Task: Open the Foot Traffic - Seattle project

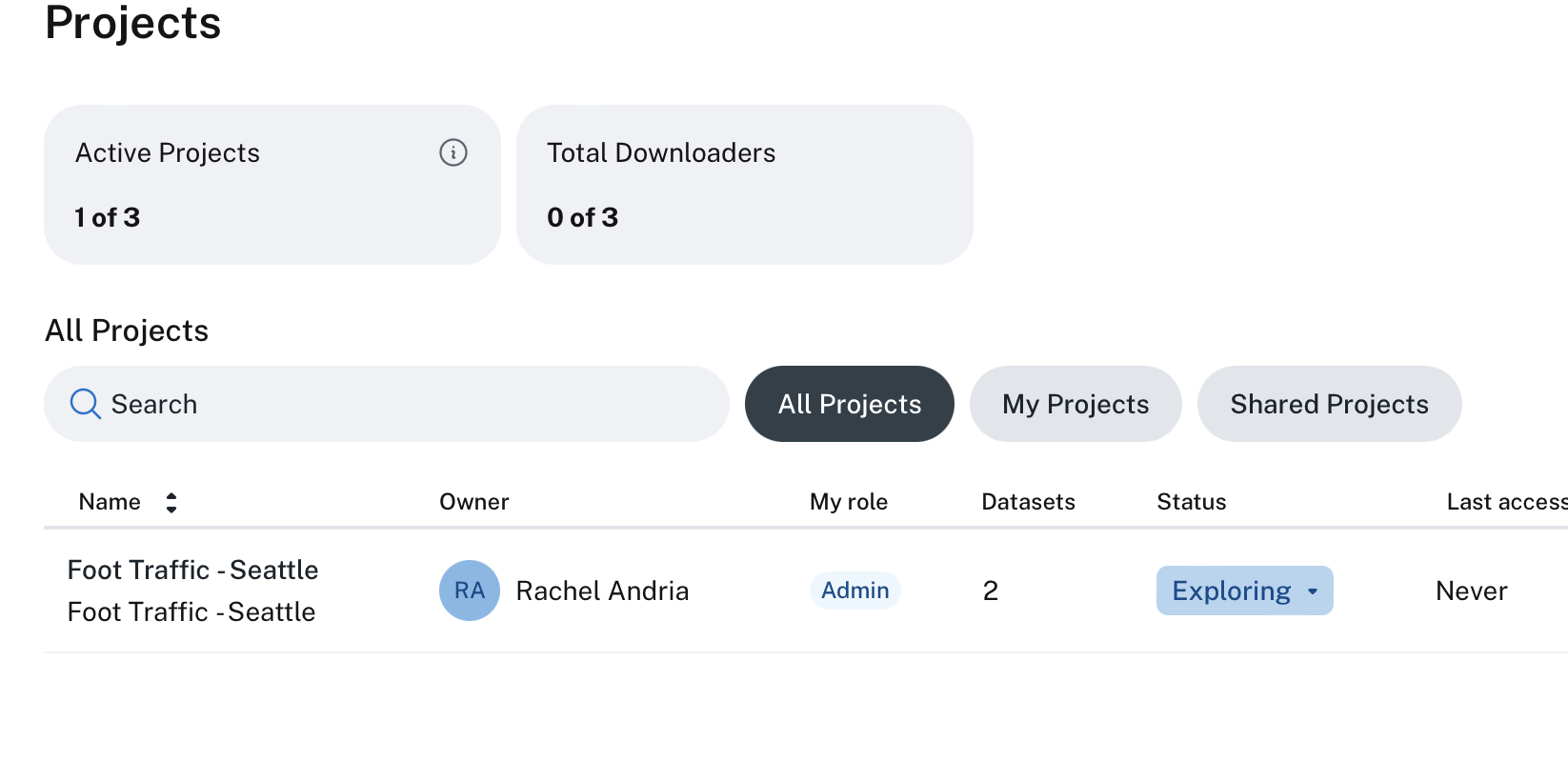Action: [x=193, y=571]
